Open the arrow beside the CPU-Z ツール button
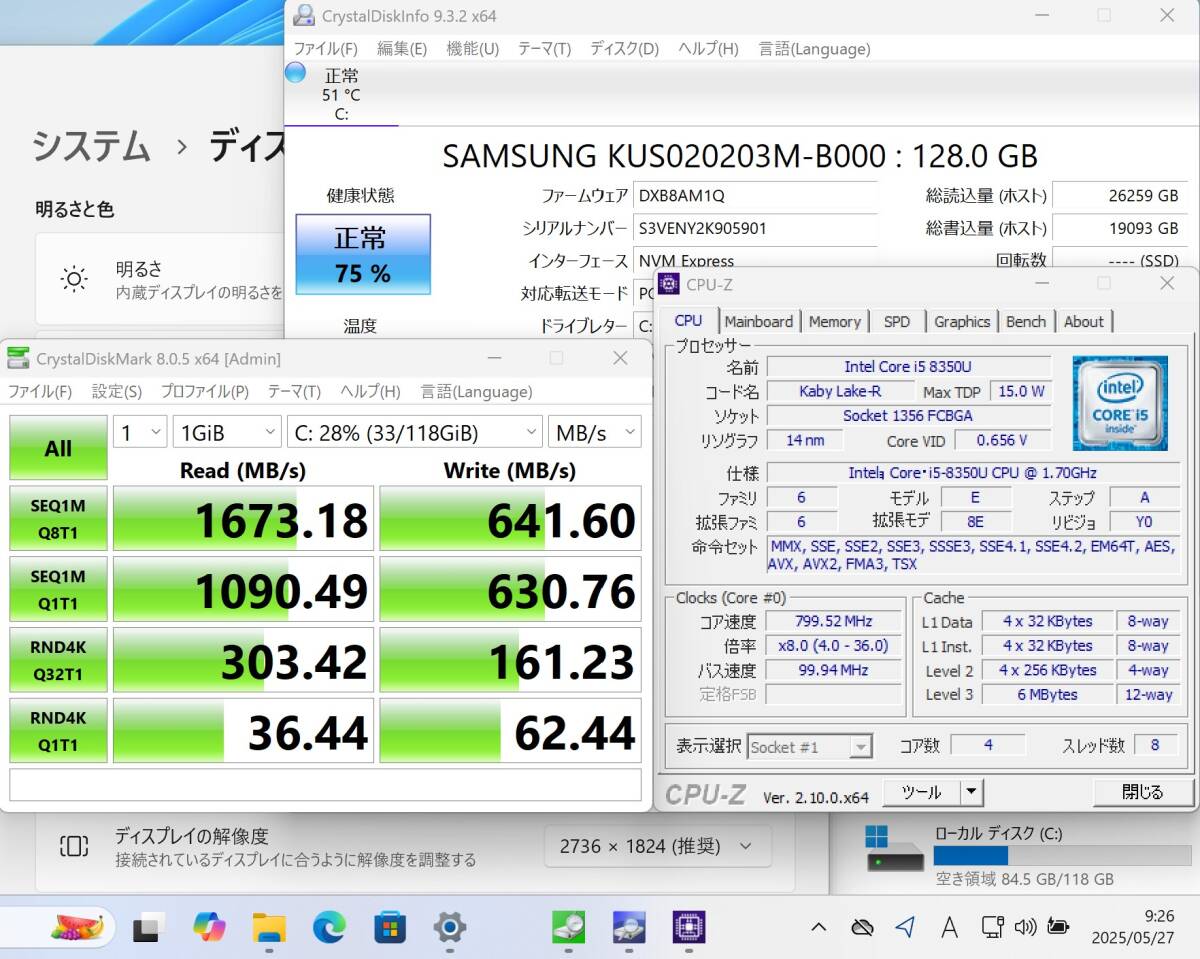The height and width of the screenshot is (959, 1200). click(971, 792)
